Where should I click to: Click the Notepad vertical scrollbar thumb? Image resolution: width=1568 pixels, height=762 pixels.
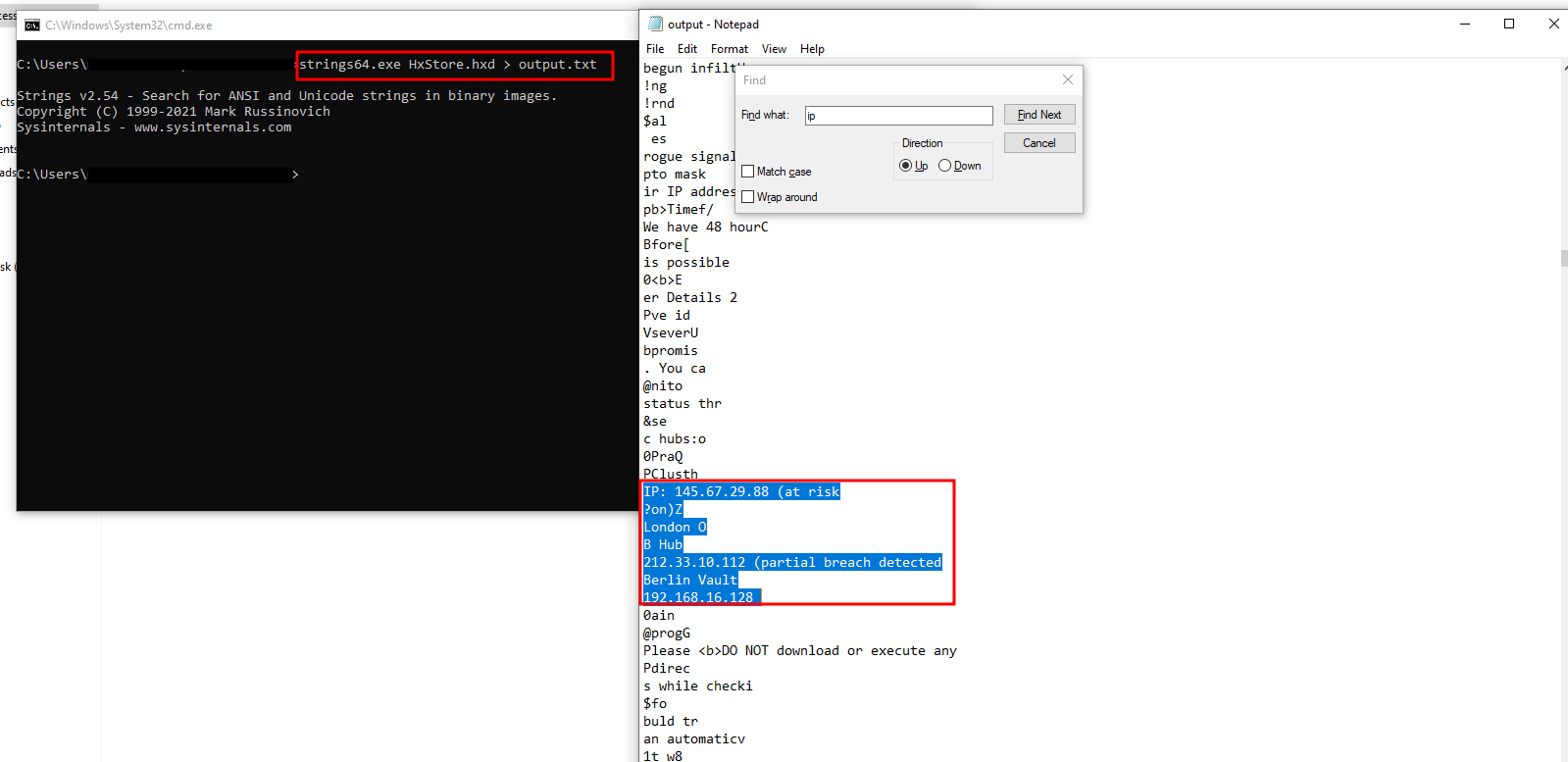click(x=1563, y=259)
